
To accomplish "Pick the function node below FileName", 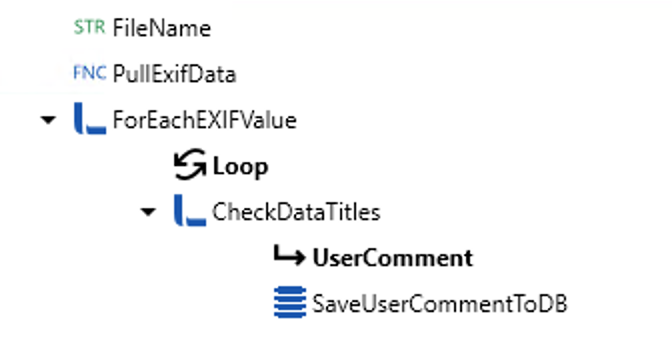I will pos(174,74).
